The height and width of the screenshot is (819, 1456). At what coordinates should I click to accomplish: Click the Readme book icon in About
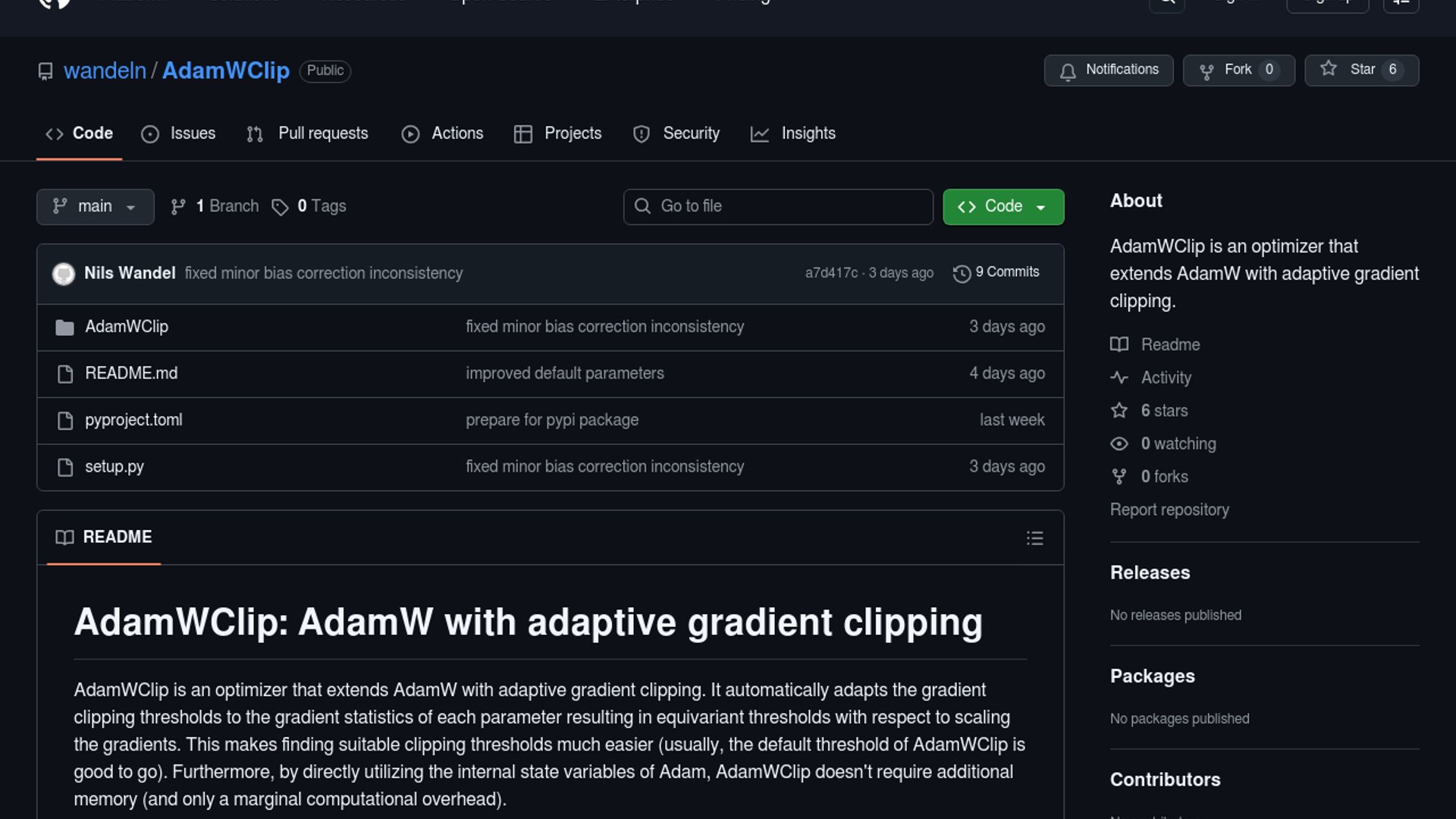(x=1119, y=344)
